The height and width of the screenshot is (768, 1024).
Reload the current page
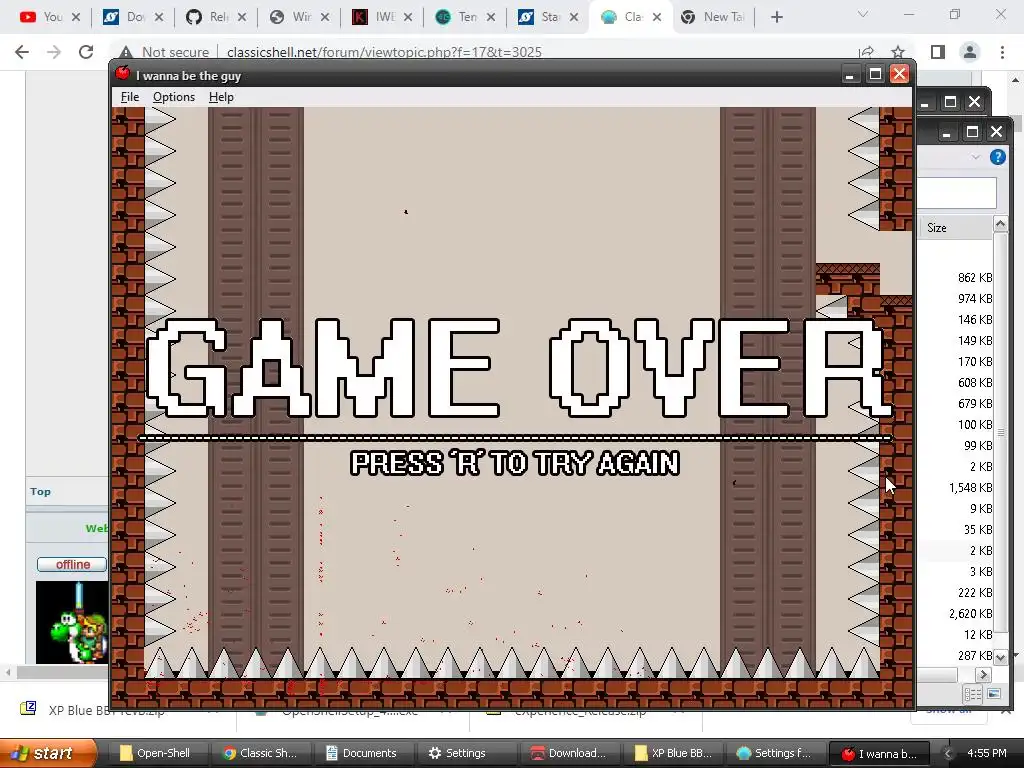pos(86,52)
